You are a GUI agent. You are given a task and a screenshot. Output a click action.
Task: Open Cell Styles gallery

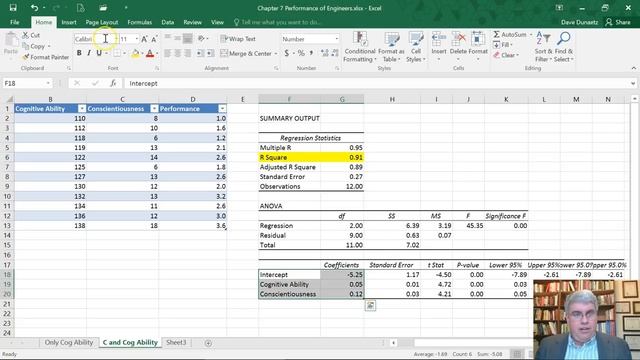pyautogui.click(x=416, y=47)
